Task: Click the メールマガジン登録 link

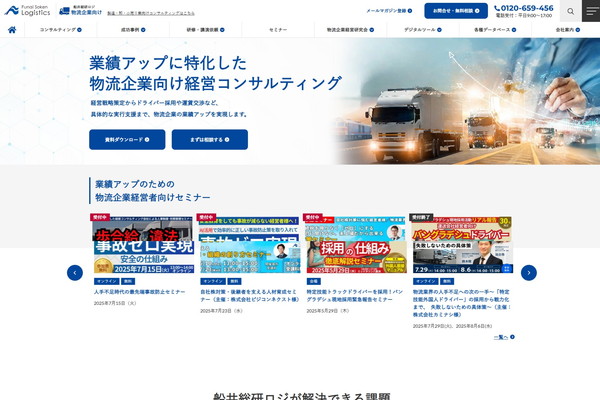Action: [x=389, y=11]
